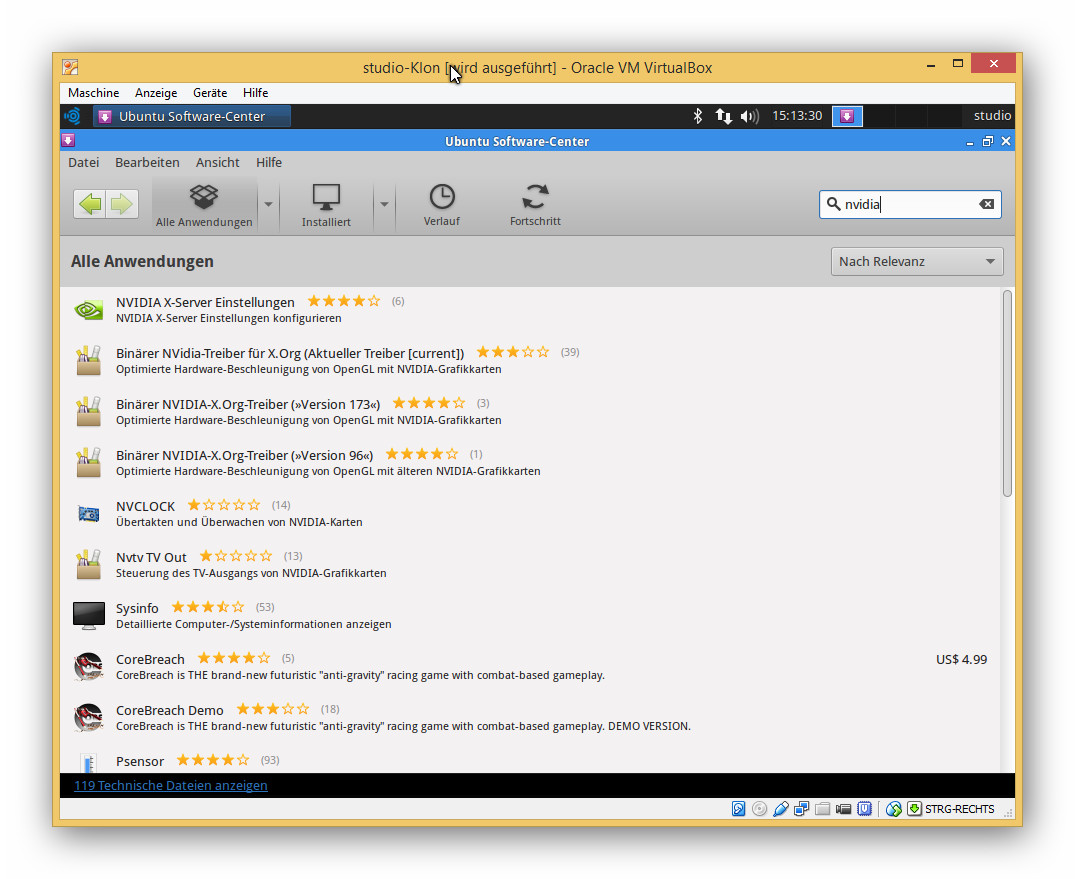Open the Datei menu in Software-Center
The image size is (1075, 879).
click(84, 162)
